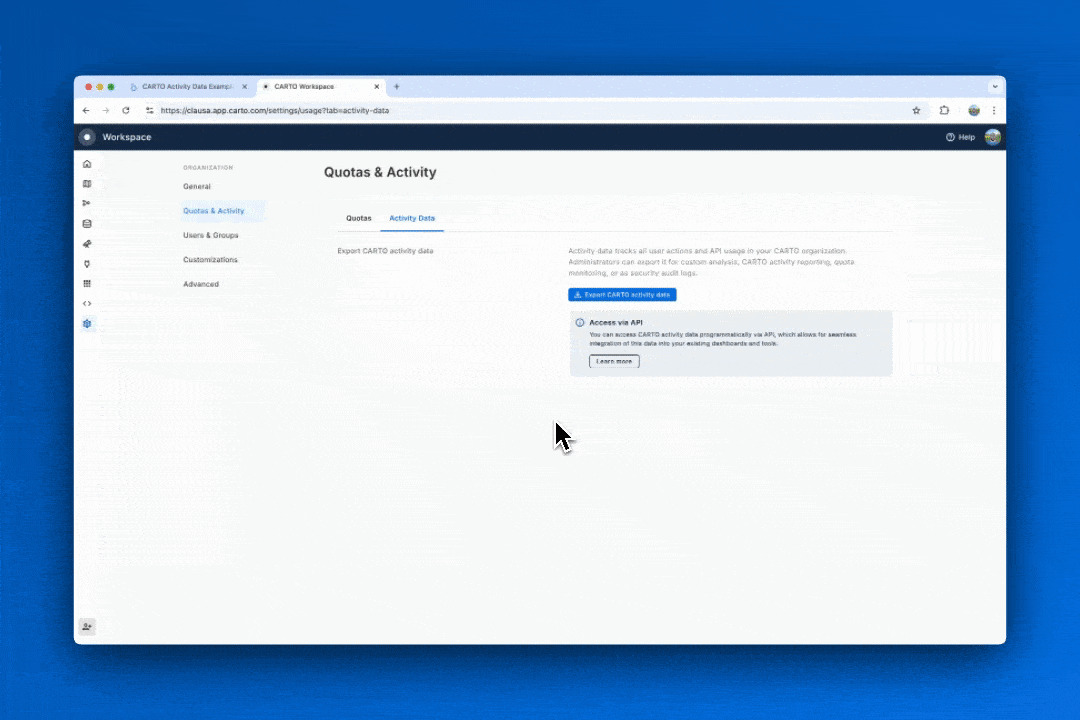
Task: Open Help in the top header
Action: coord(960,137)
